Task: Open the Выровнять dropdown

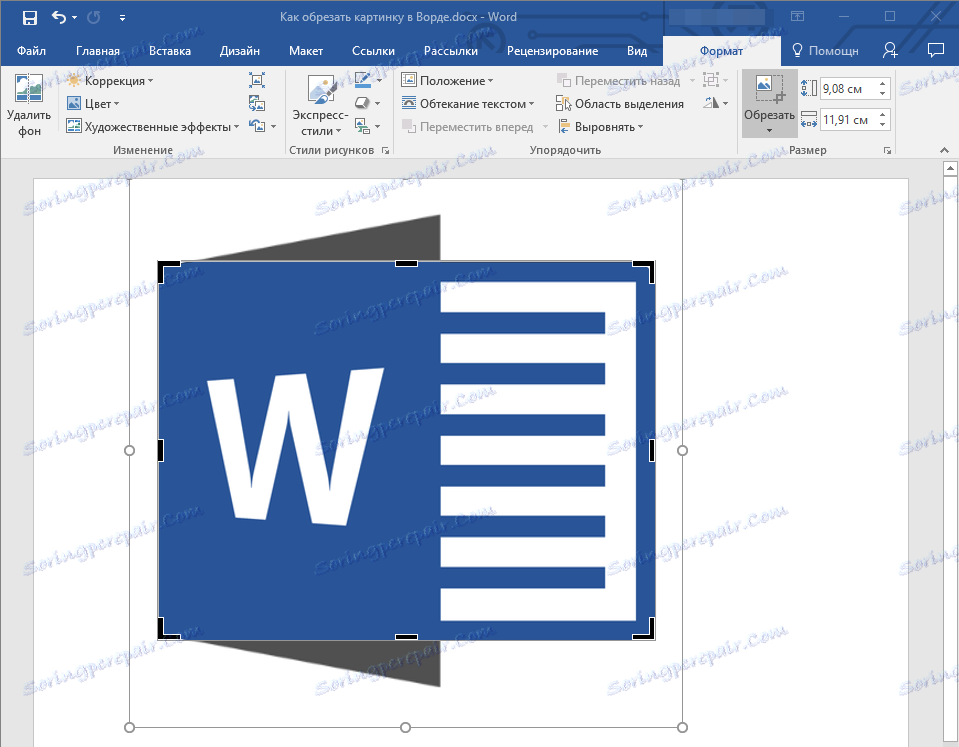Action: [600, 127]
